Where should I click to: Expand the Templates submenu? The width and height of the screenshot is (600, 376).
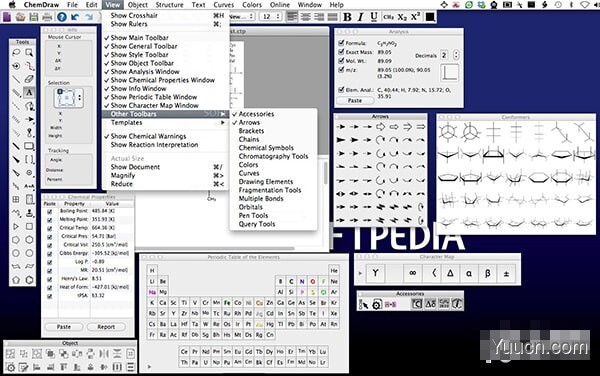(166, 122)
